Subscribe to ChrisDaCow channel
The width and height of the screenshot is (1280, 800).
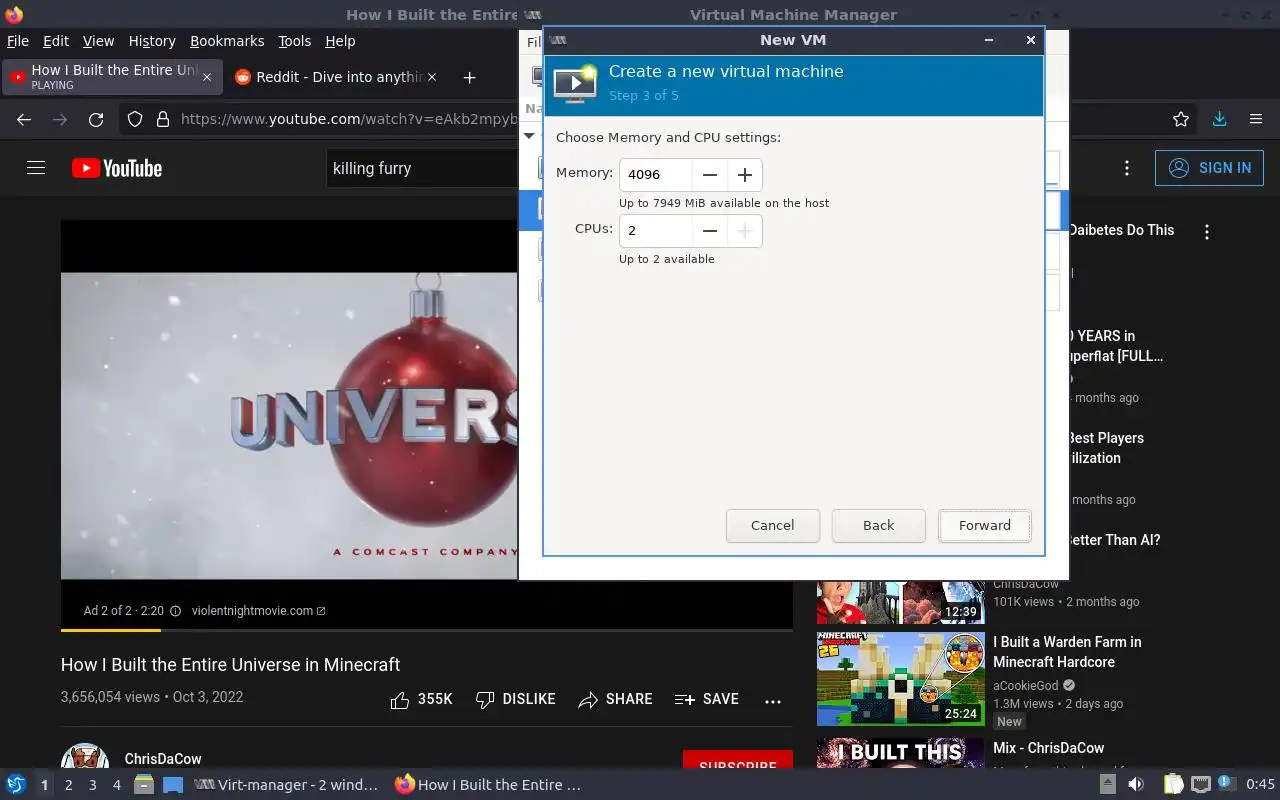click(738, 761)
